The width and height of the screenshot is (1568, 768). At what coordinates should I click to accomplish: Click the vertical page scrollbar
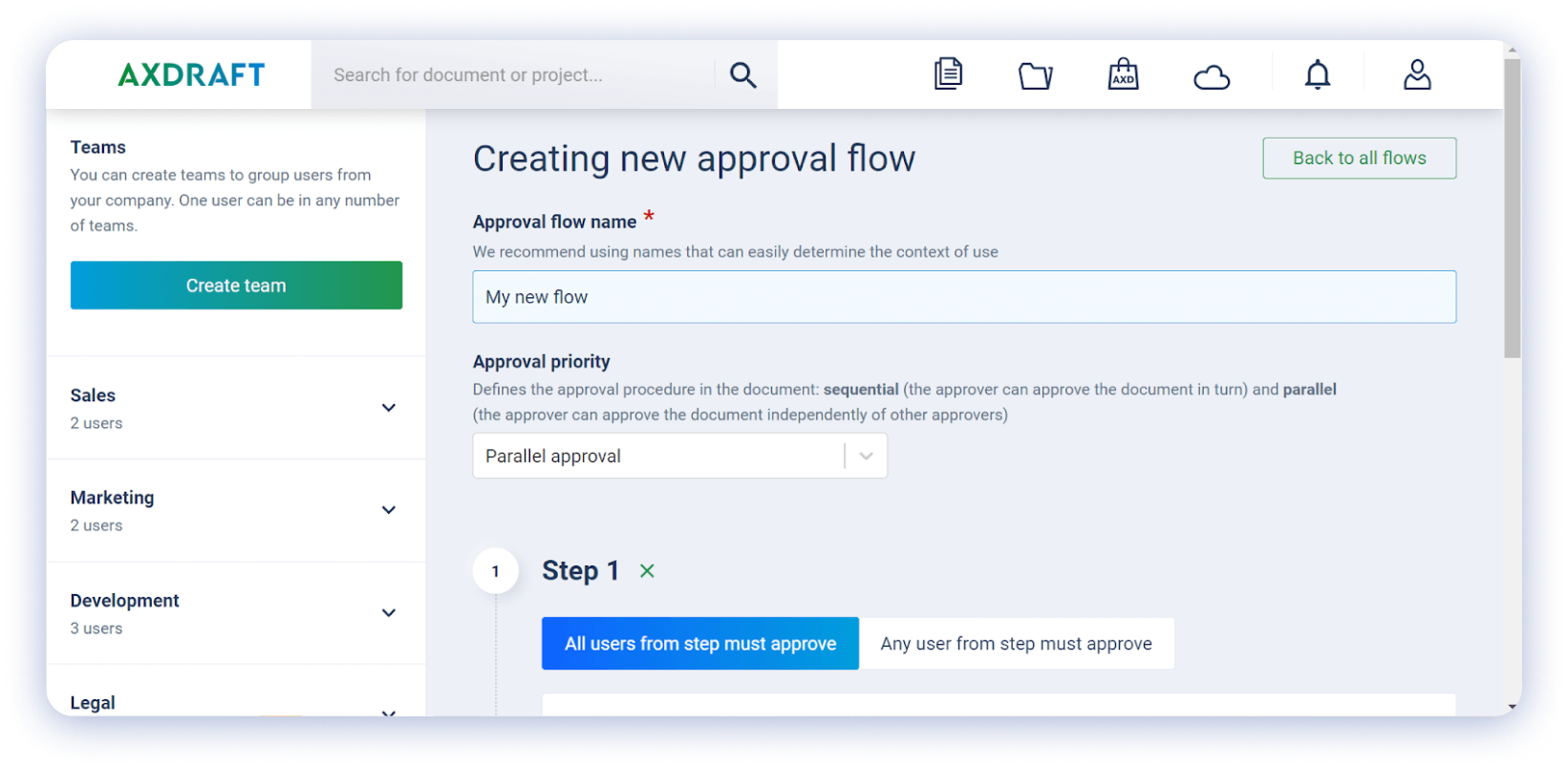pos(1512,210)
